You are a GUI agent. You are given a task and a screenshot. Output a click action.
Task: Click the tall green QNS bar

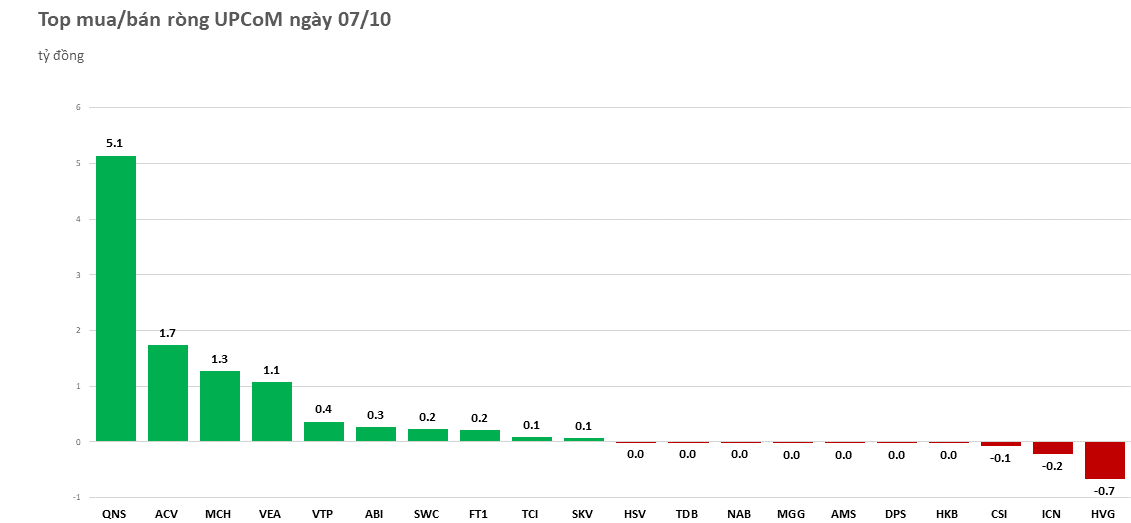pos(116,298)
